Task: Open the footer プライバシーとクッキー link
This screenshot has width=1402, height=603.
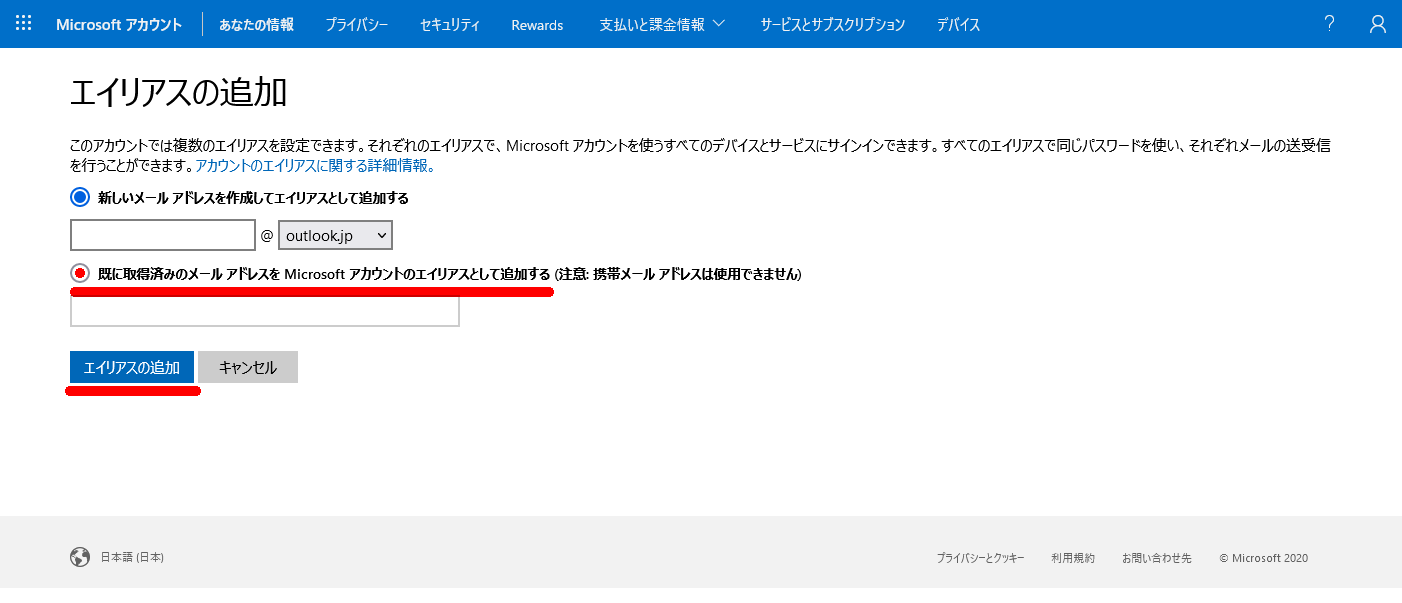Action: point(980,558)
